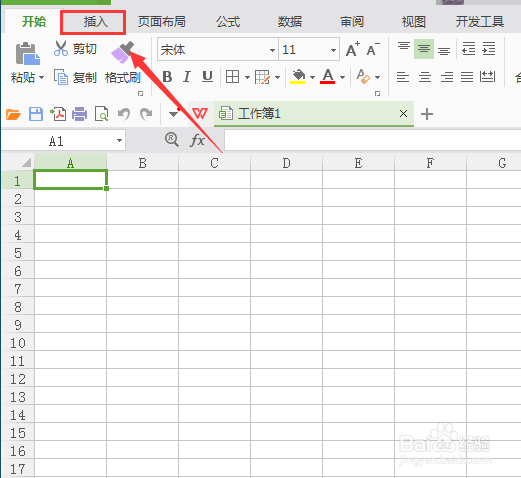Click the select all corner
The width and height of the screenshot is (521, 478).
click(x=26, y=162)
